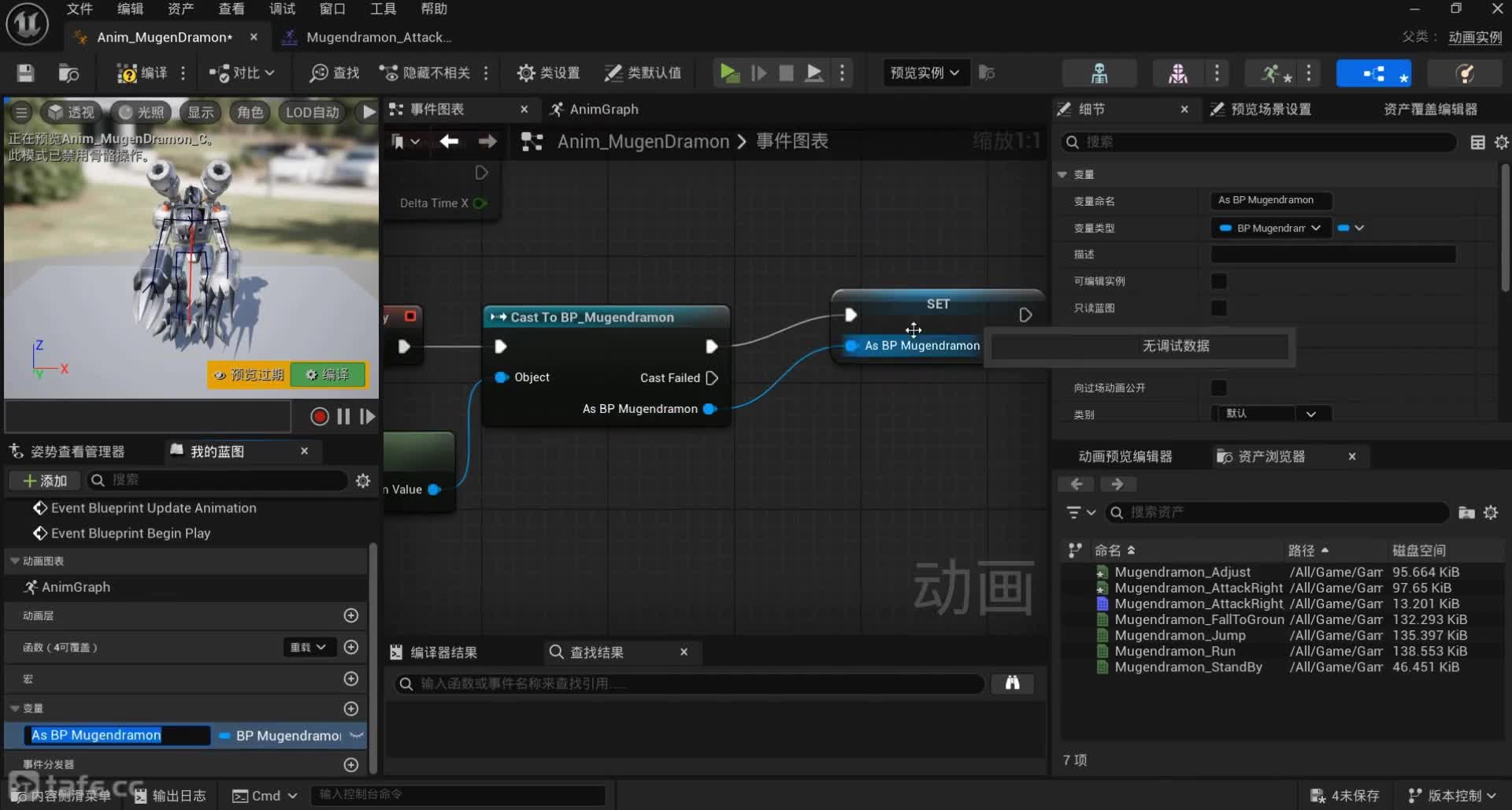
Task: Click the stop simulation icon
Action: [x=786, y=73]
